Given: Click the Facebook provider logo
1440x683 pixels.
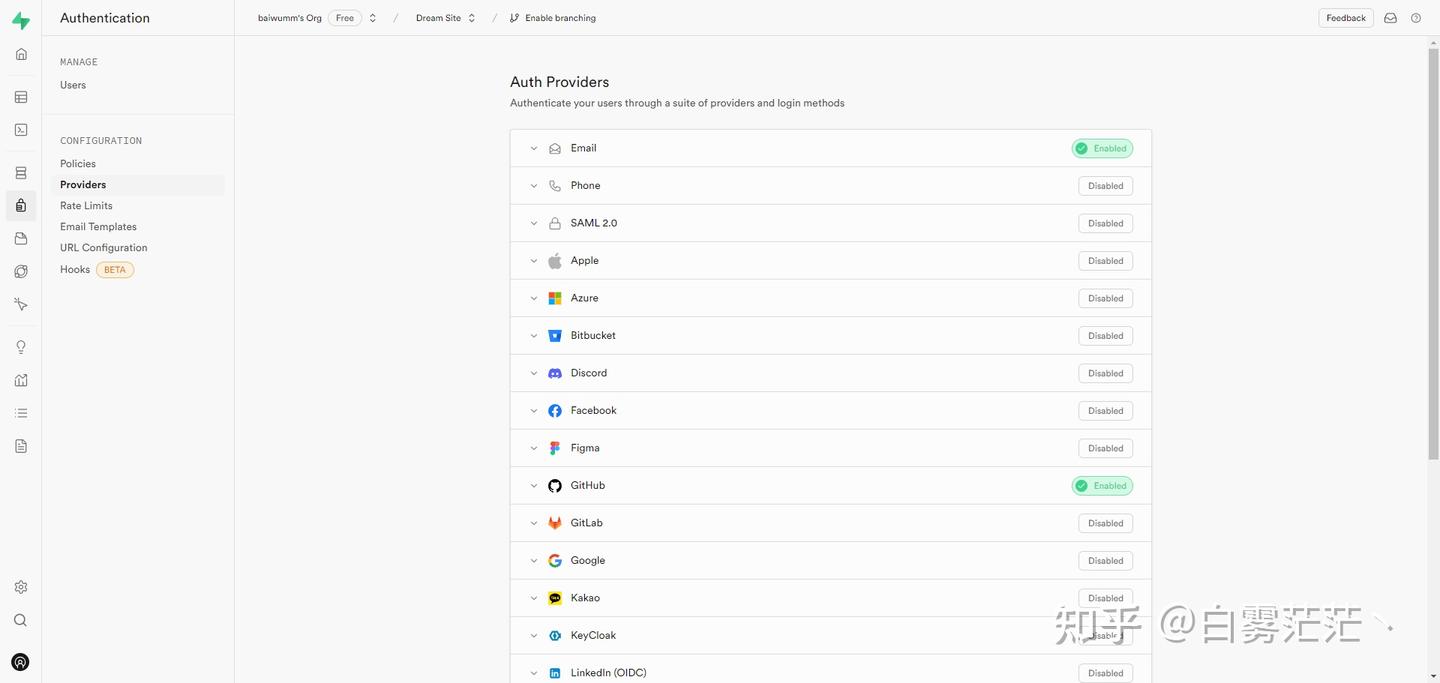Looking at the screenshot, I should click(555, 411).
